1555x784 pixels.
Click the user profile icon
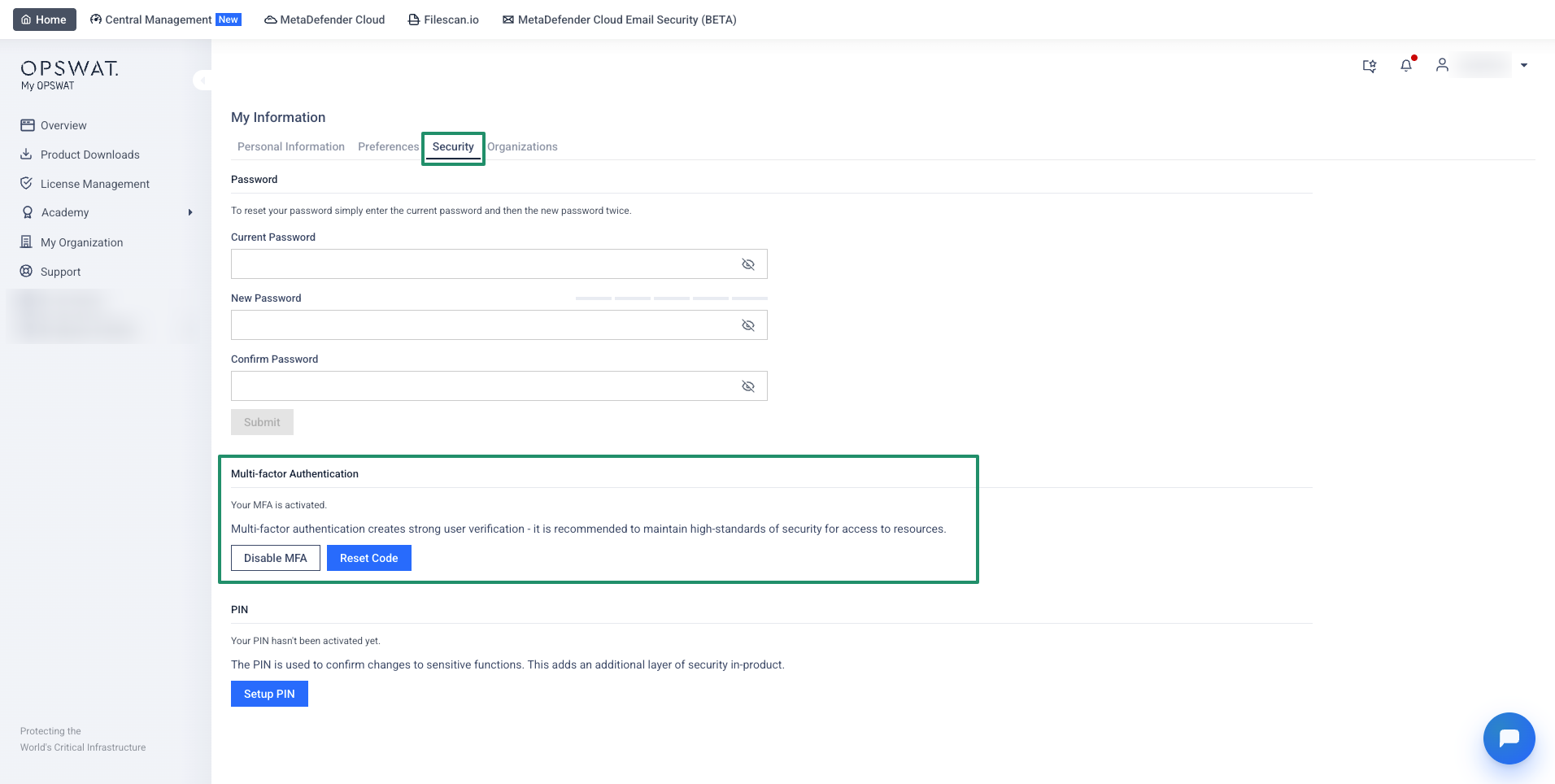1442,65
